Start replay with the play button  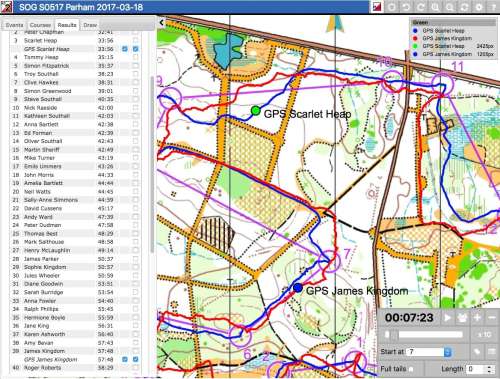point(447,318)
